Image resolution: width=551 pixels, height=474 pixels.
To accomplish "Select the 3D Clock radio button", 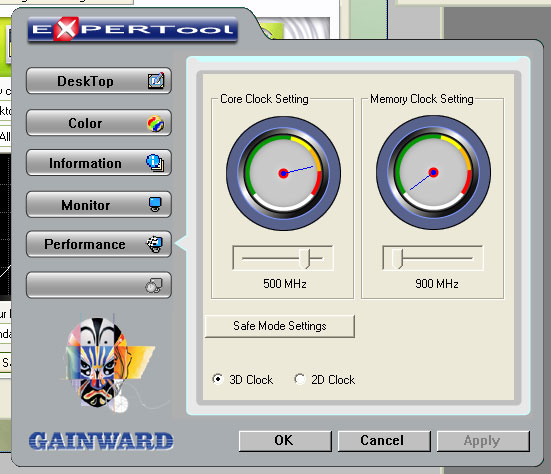I will 218,379.
